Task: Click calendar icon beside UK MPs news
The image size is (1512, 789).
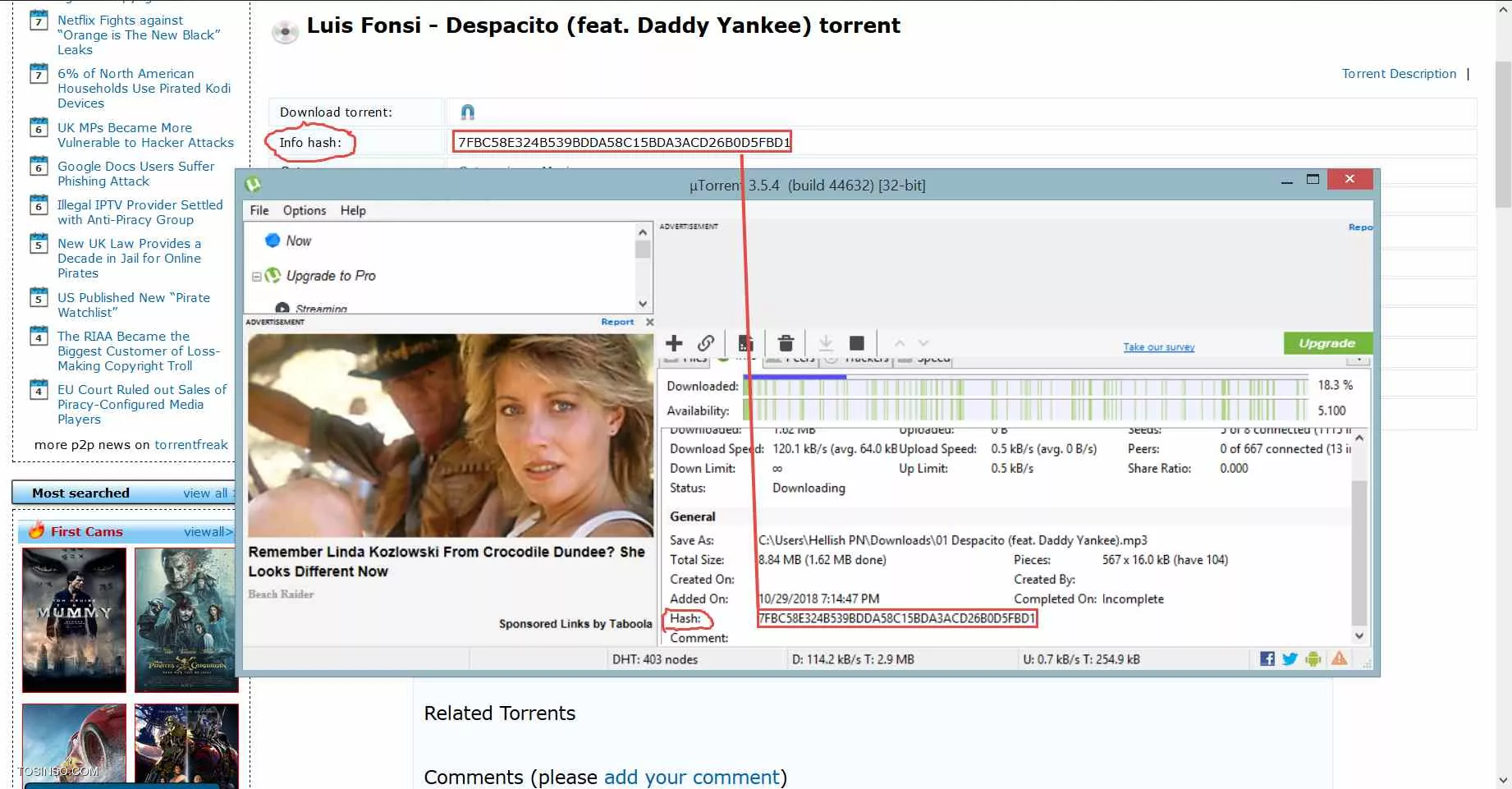Action: [39, 127]
